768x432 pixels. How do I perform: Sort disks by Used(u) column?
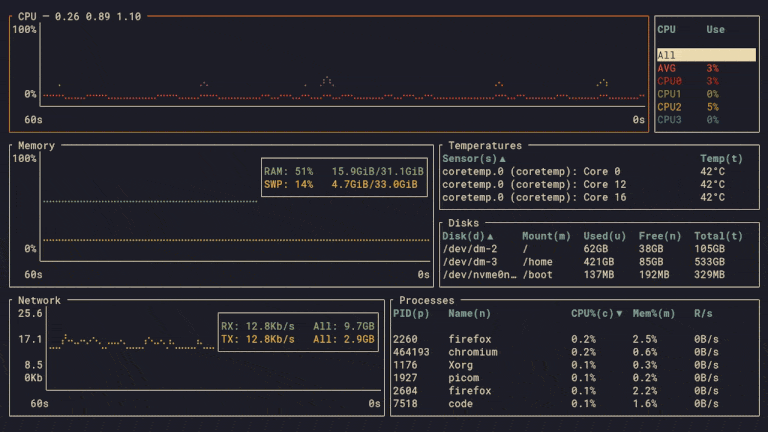603,236
